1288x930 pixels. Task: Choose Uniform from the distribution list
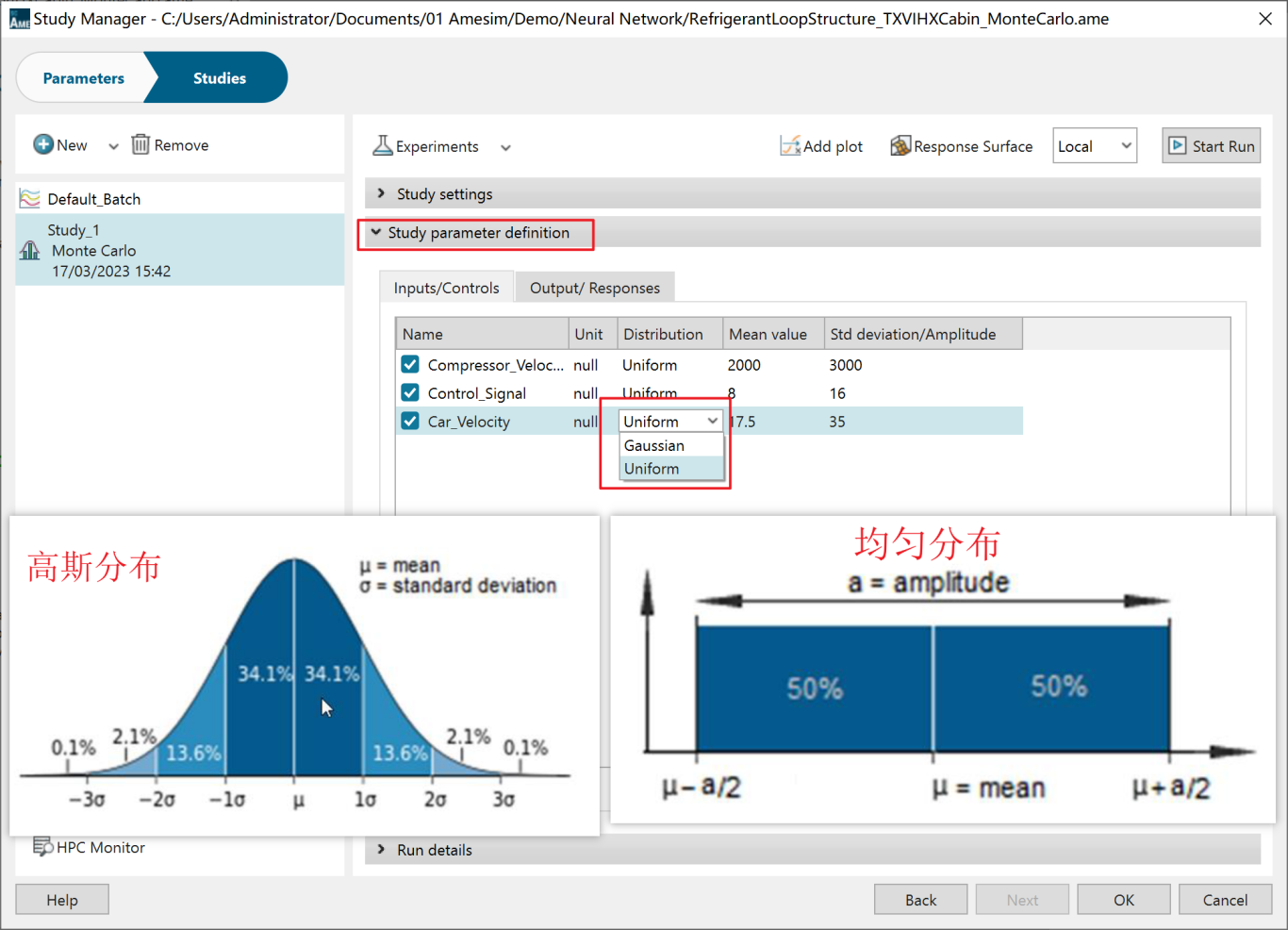point(671,469)
